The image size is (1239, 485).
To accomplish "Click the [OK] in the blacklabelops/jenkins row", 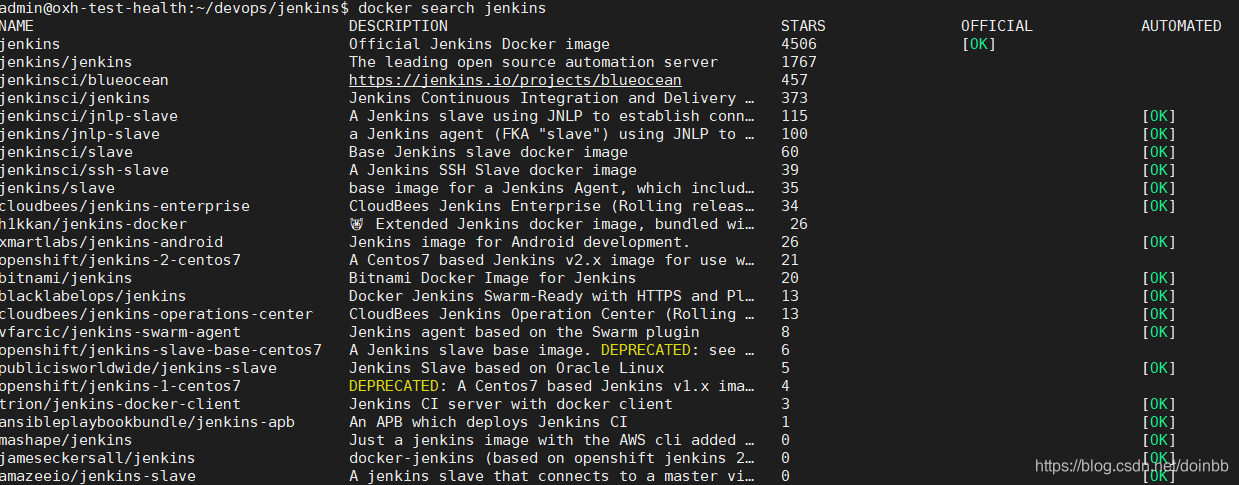I will pos(1159,296).
